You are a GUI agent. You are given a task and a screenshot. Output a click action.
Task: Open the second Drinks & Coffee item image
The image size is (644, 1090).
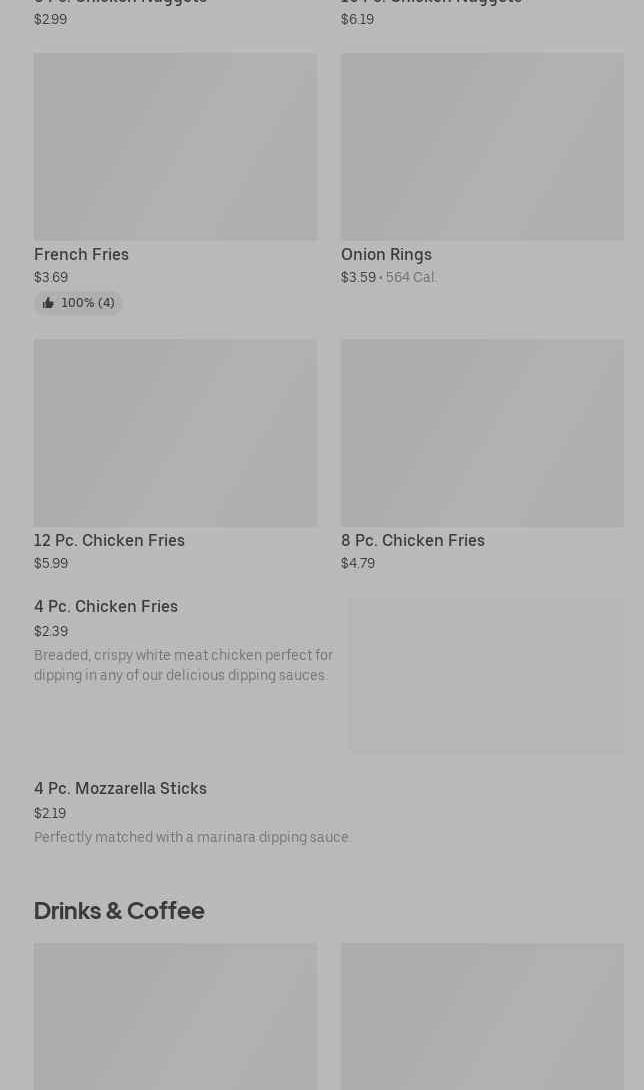[x=482, y=1015]
